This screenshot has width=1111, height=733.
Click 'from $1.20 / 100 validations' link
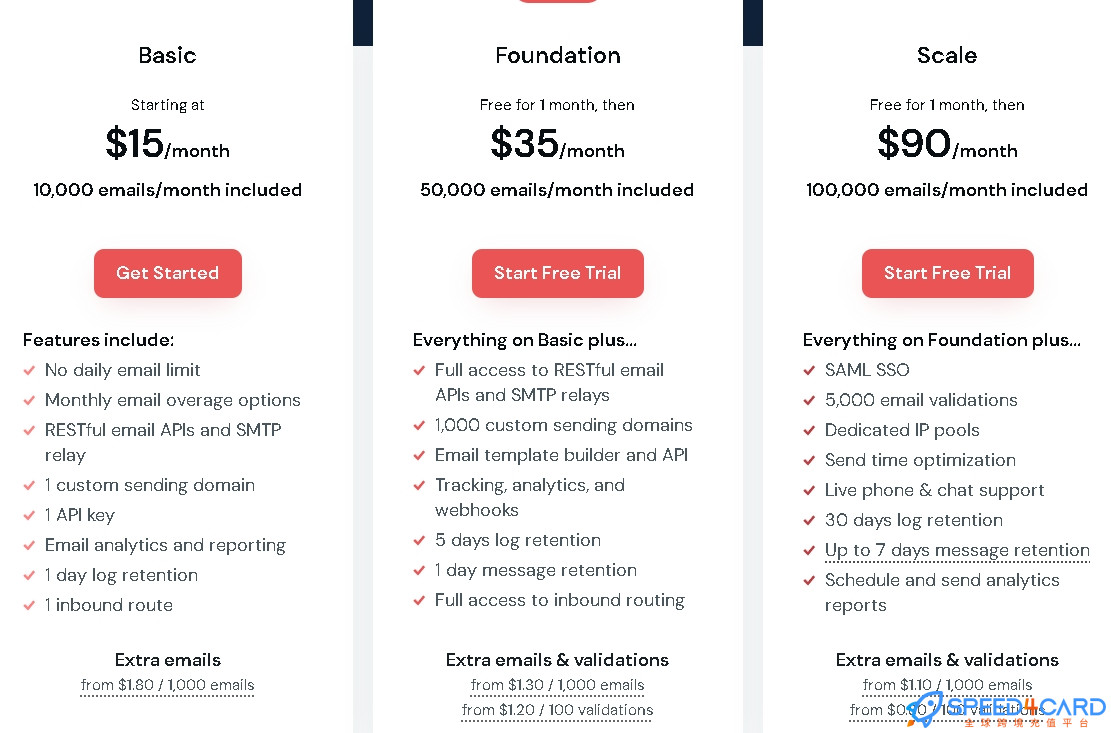click(x=558, y=710)
